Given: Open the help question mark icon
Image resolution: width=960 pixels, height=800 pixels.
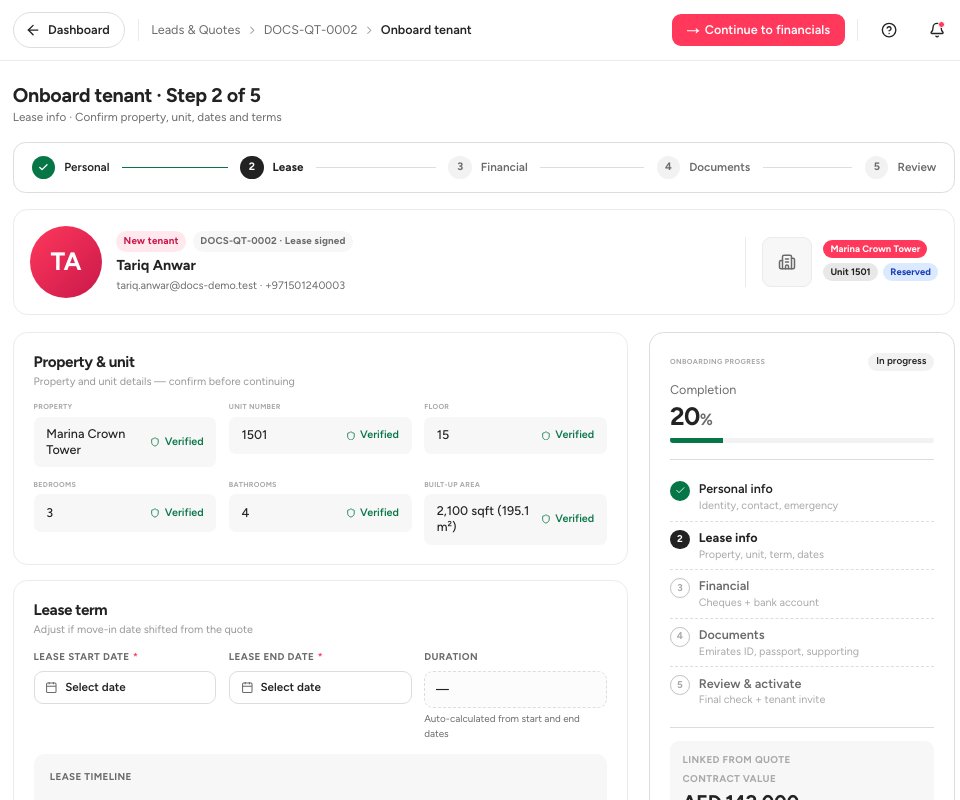Looking at the screenshot, I should 888,30.
